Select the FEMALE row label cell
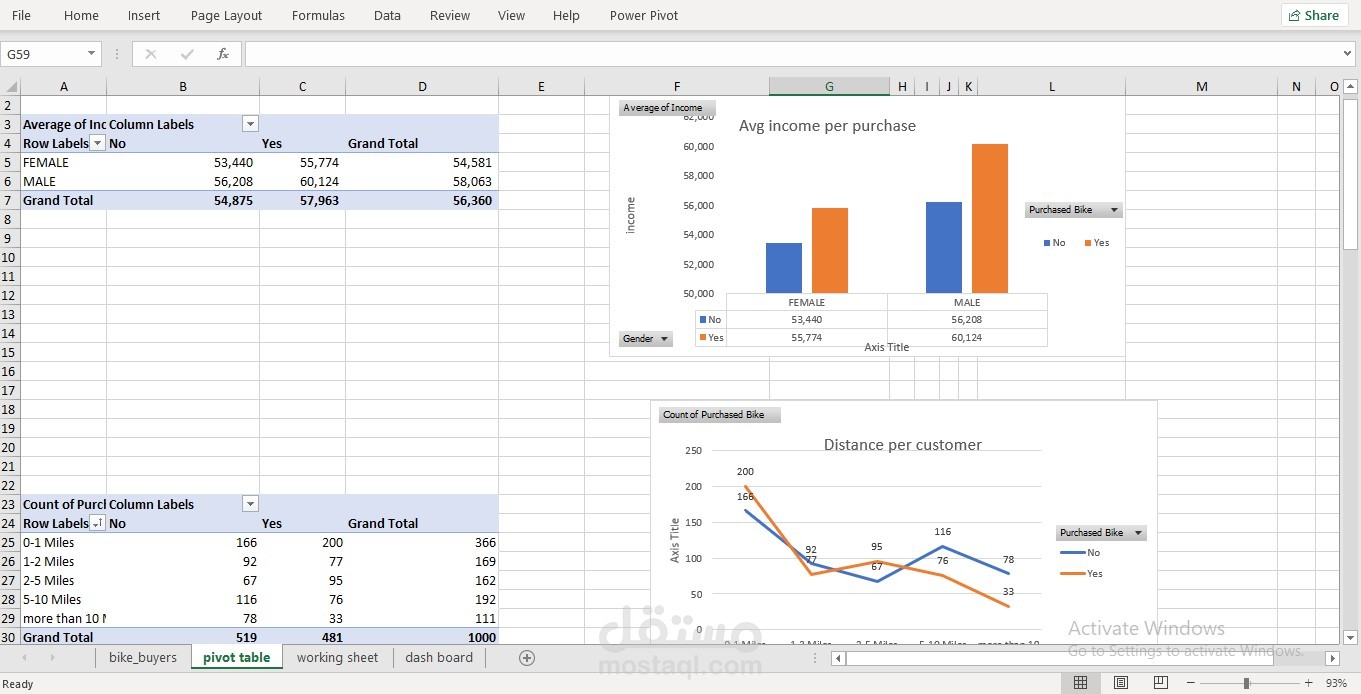 tap(64, 162)
